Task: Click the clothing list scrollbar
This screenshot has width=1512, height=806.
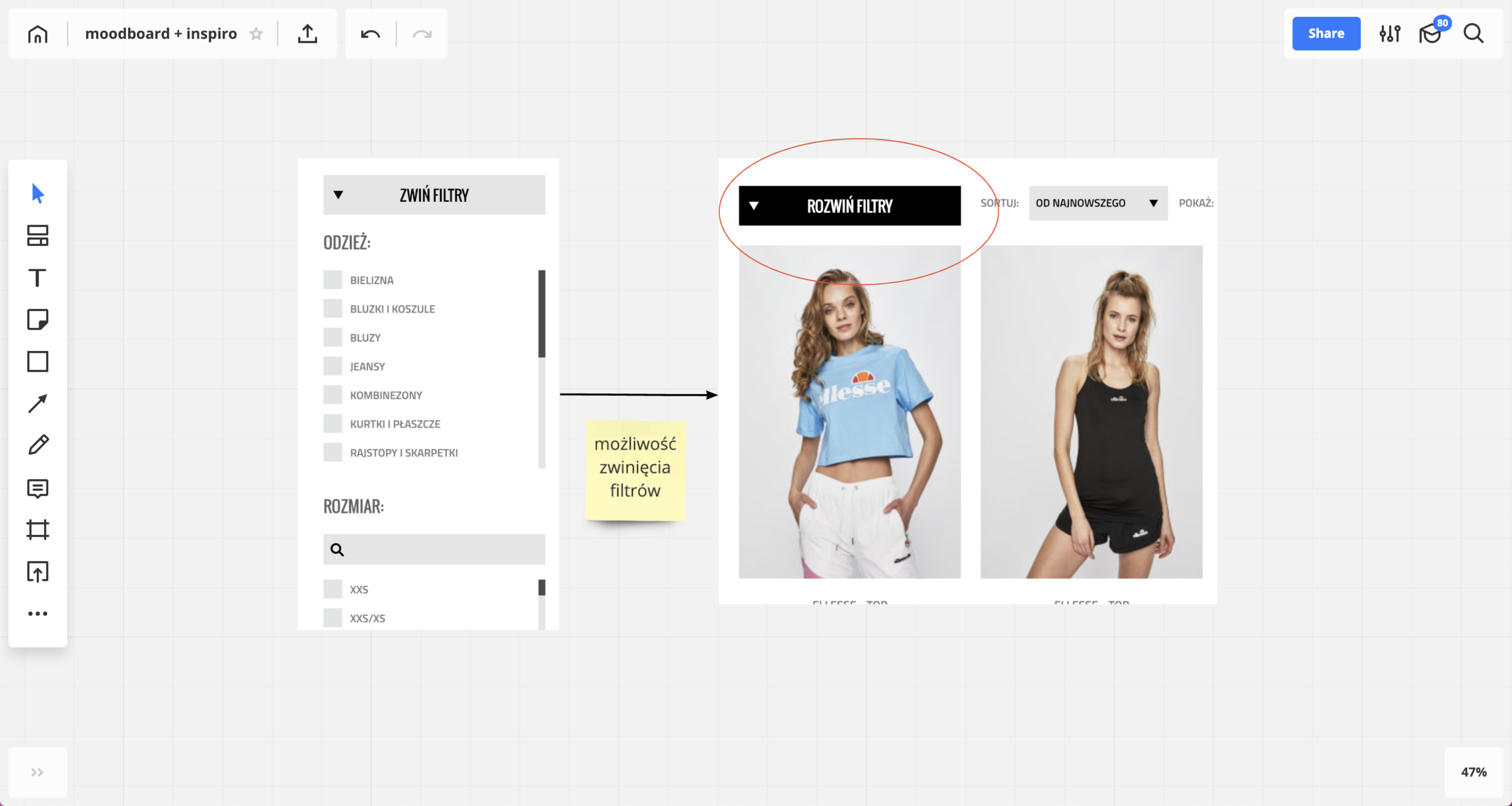Action: (x=541, y=315)
